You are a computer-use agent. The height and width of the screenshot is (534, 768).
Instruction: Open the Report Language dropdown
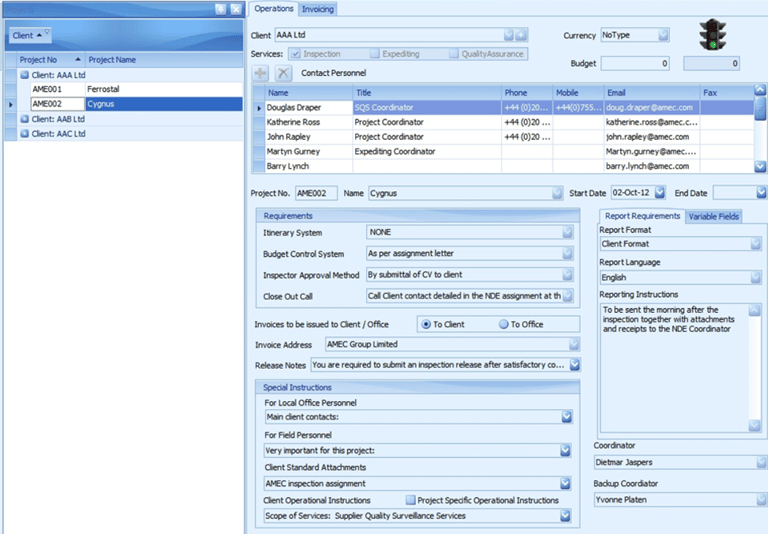coord(756,278)
